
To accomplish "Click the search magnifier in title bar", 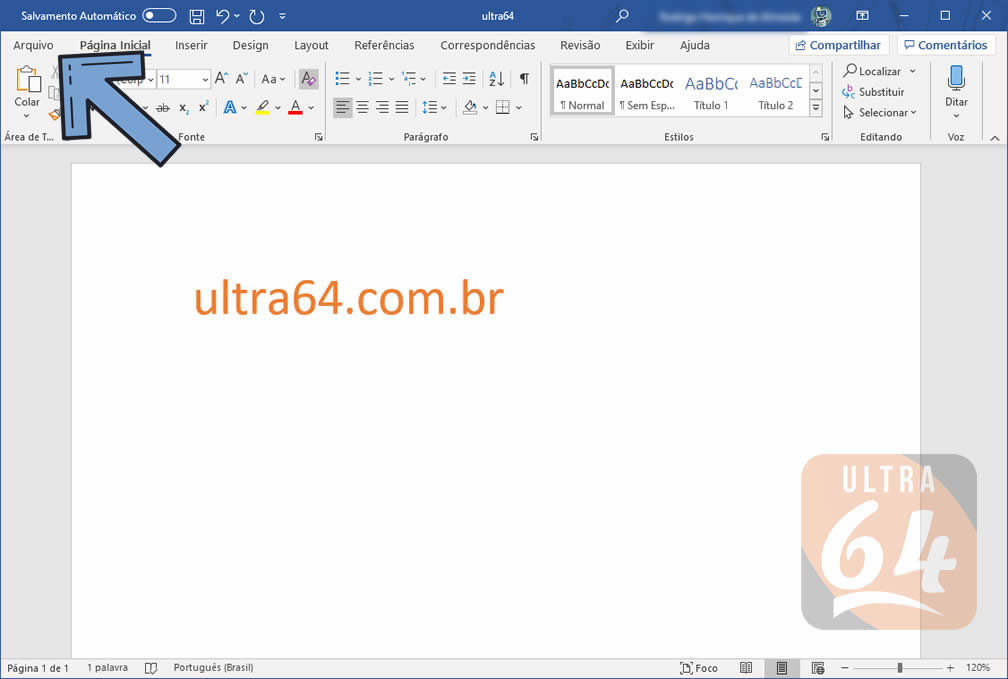I will pyautogui.click(x=623, y=16).
